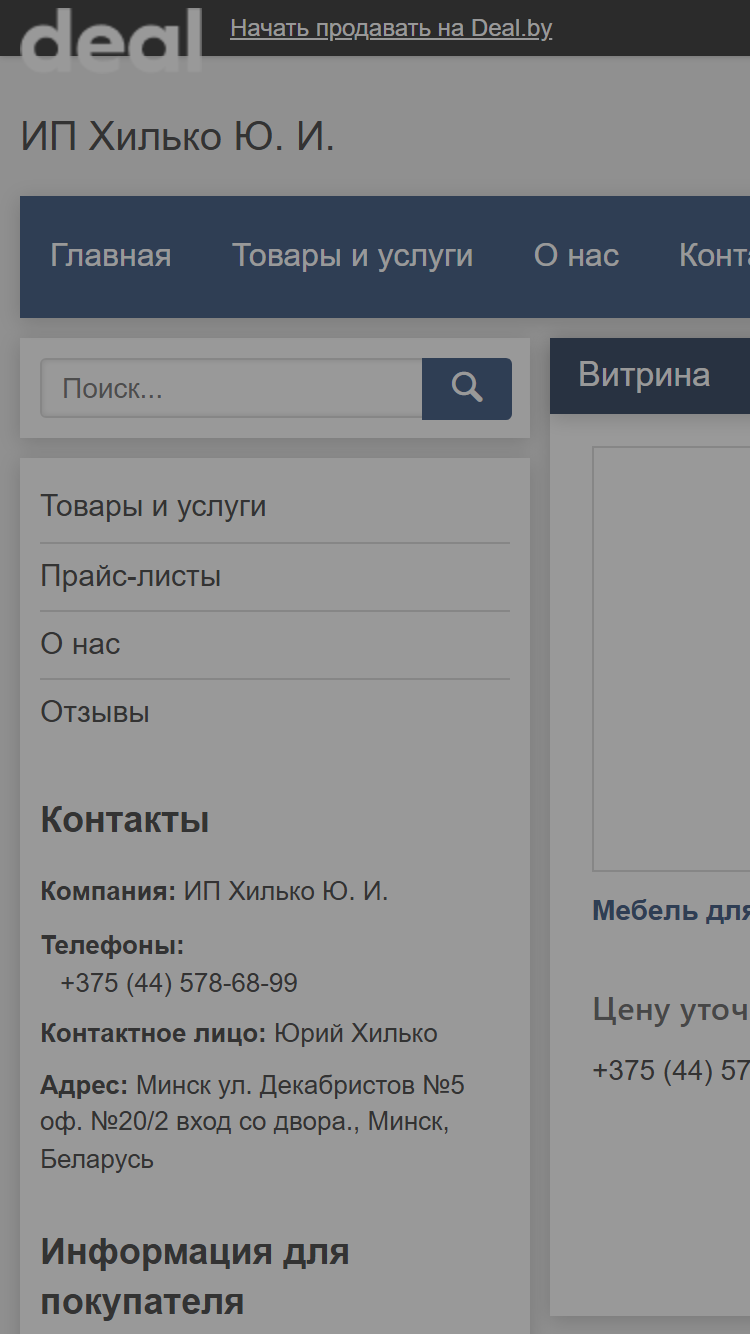This screenshot has height=1334, width=750.
Task: Click the magnifier search button
Action: [467, 388]
